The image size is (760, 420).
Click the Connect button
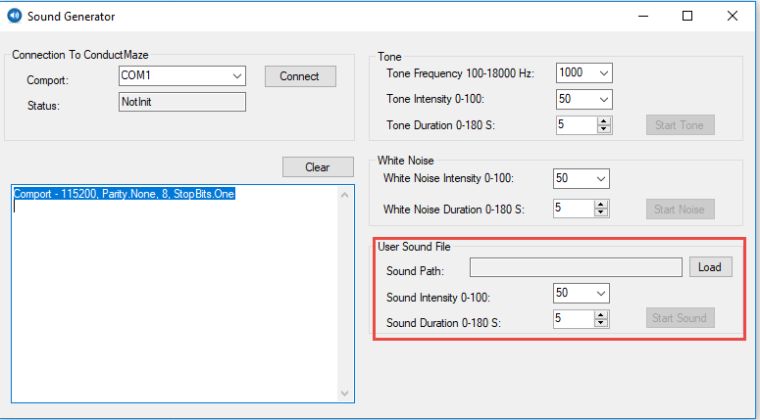[299, 76]
